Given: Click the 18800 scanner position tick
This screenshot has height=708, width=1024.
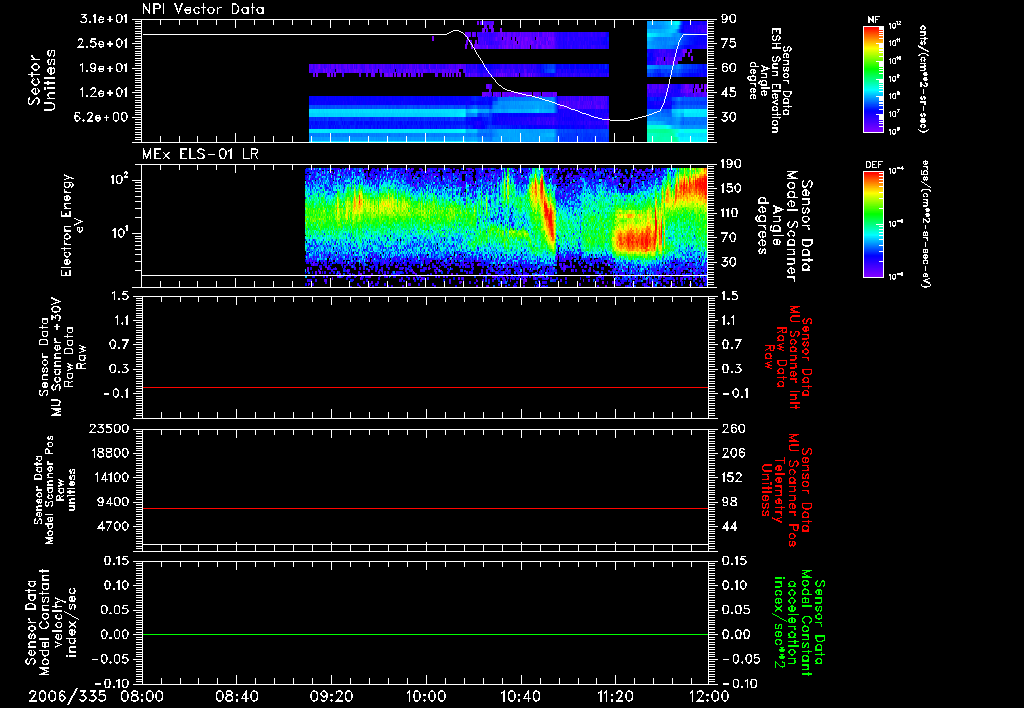Looking at the screenshot, I should click(108, 453).
